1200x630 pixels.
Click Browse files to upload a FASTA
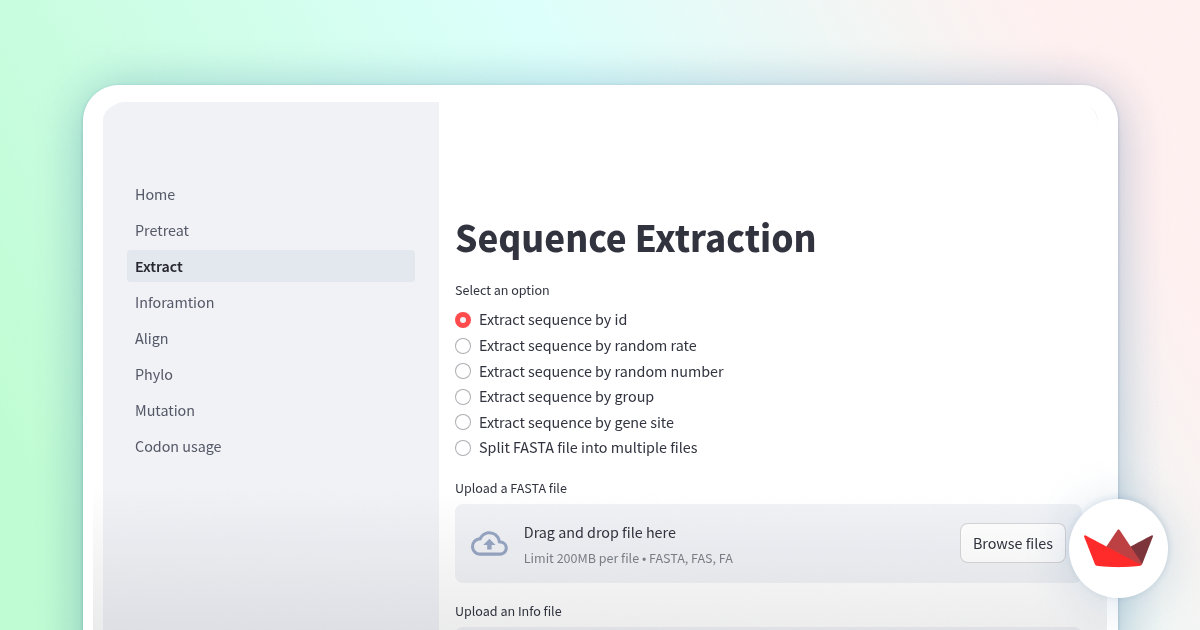[x=1012, y=543]
